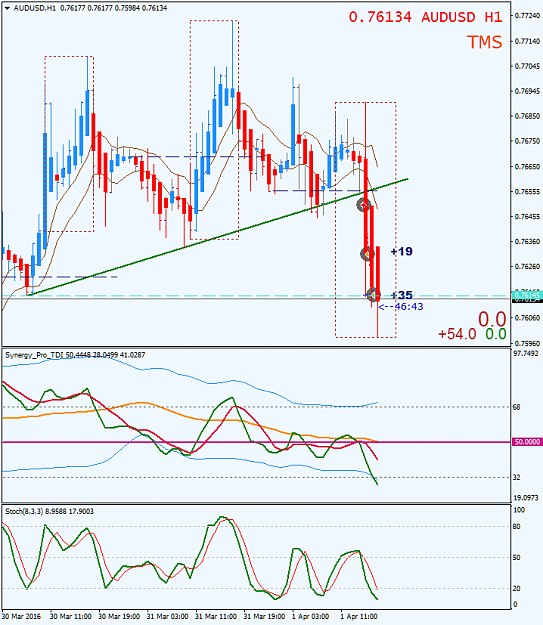This screenshot has width=543, height=625.
Task: Click TDI scale maximum 97.7492
Action: pyautogui.click(x=526, y=354)
